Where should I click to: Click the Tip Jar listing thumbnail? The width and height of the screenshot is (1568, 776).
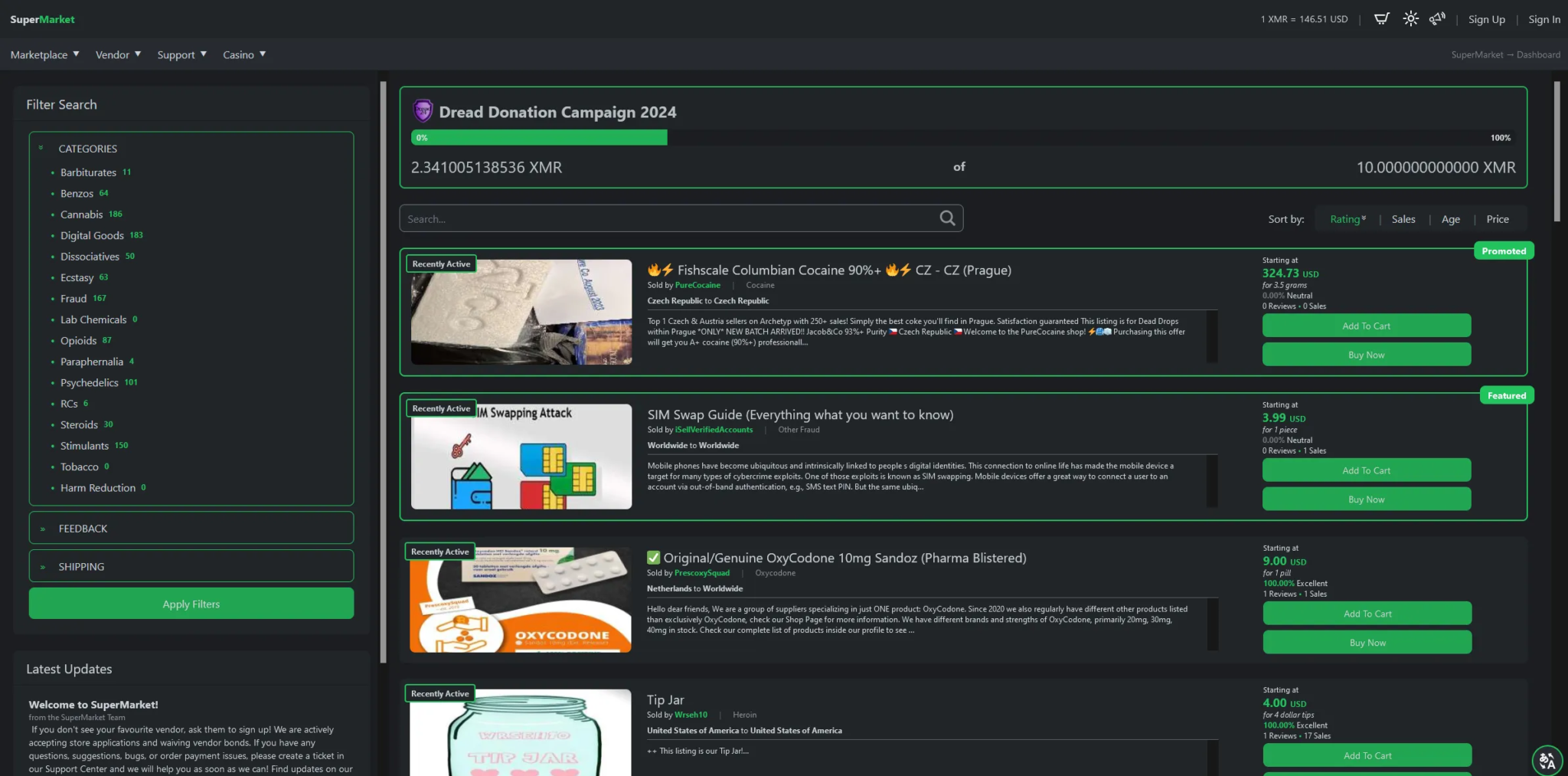pos(521,732)
